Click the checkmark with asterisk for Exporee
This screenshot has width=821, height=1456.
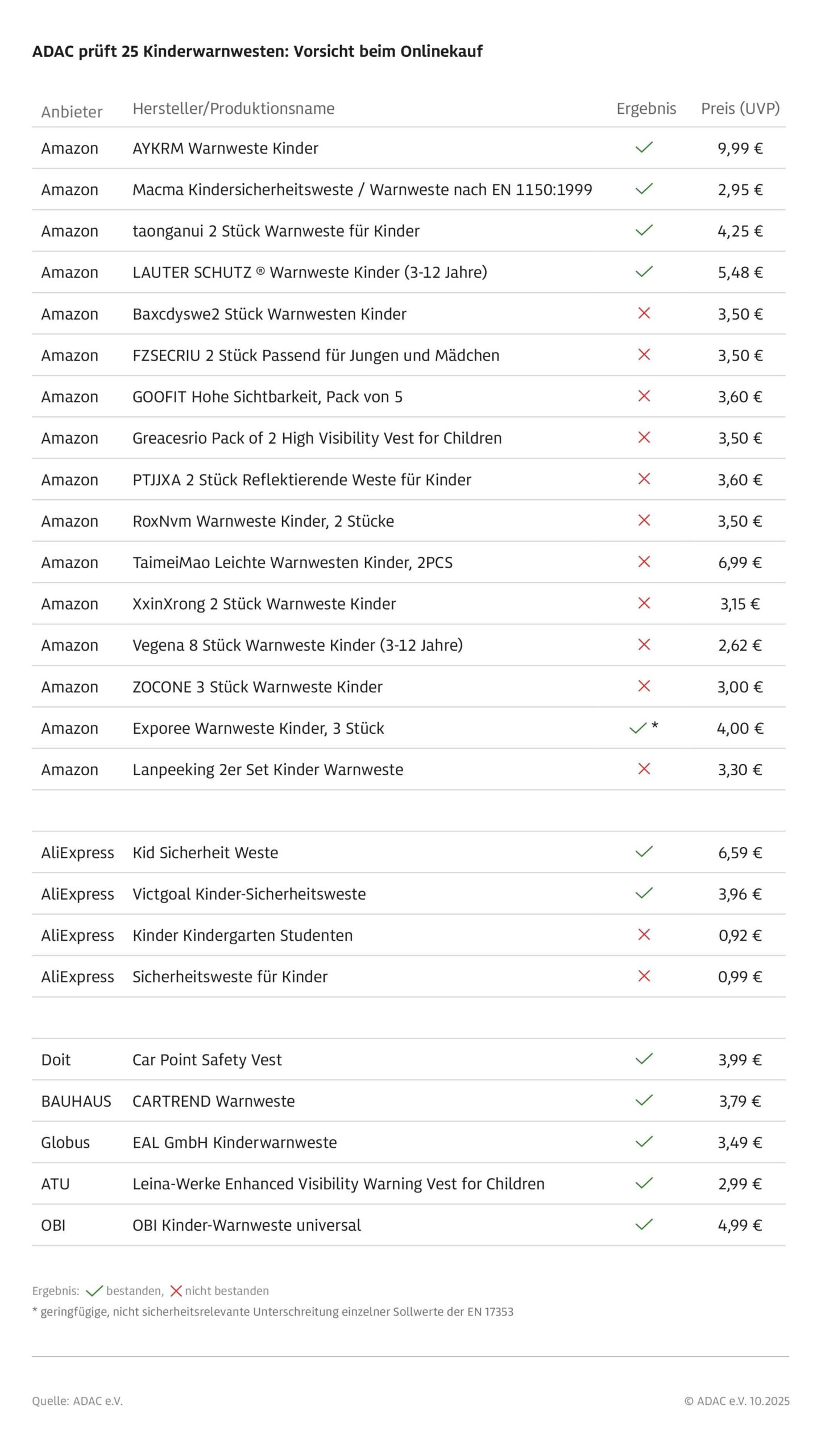pos(639,728)
